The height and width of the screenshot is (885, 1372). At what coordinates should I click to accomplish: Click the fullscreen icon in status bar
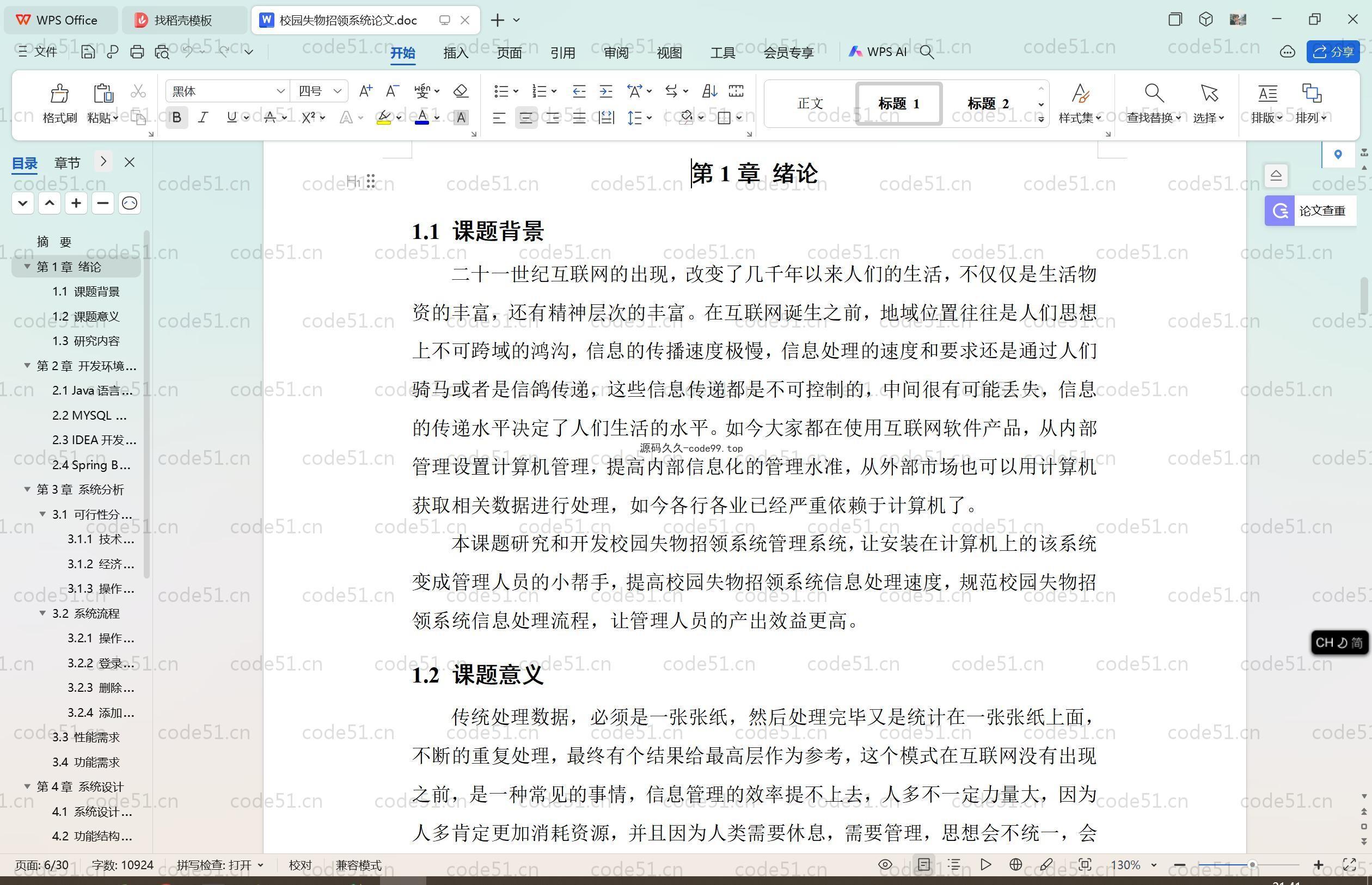coord(1349,864)
